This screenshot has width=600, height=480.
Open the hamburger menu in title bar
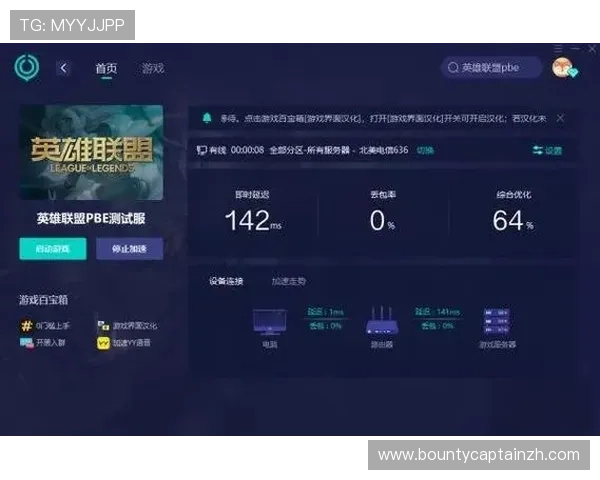pyautogui.click(x=558, y=48)
